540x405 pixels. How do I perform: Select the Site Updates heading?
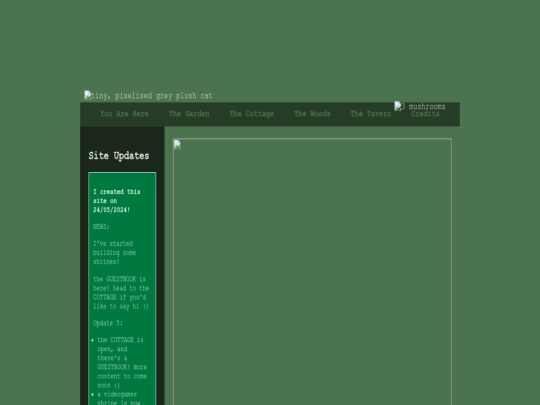pos(119,156)
